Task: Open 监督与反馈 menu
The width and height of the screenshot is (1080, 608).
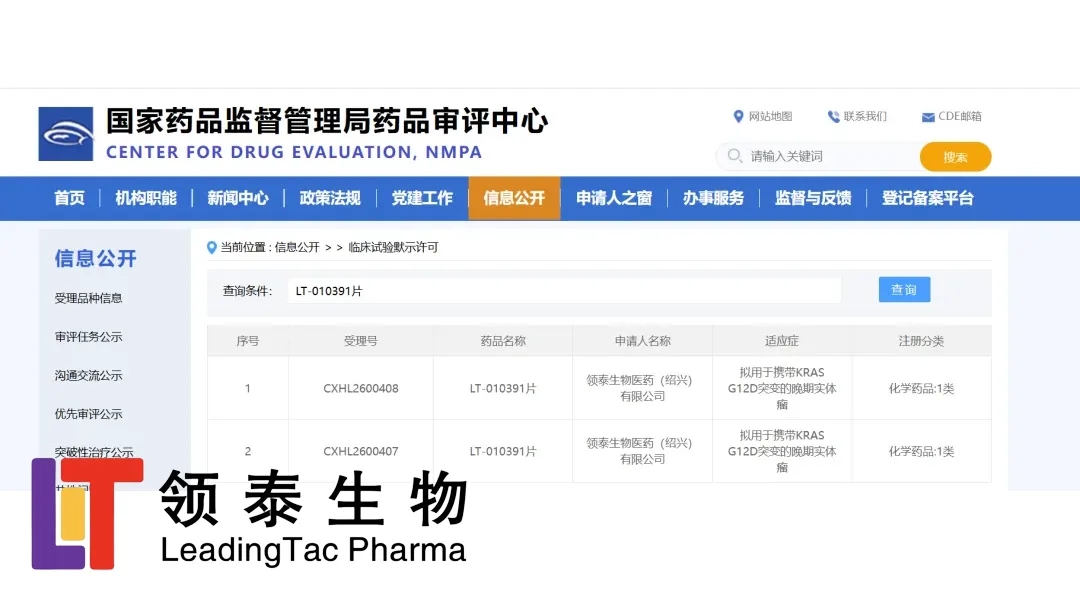Action: pyautogui.click(x=813, y=198)
